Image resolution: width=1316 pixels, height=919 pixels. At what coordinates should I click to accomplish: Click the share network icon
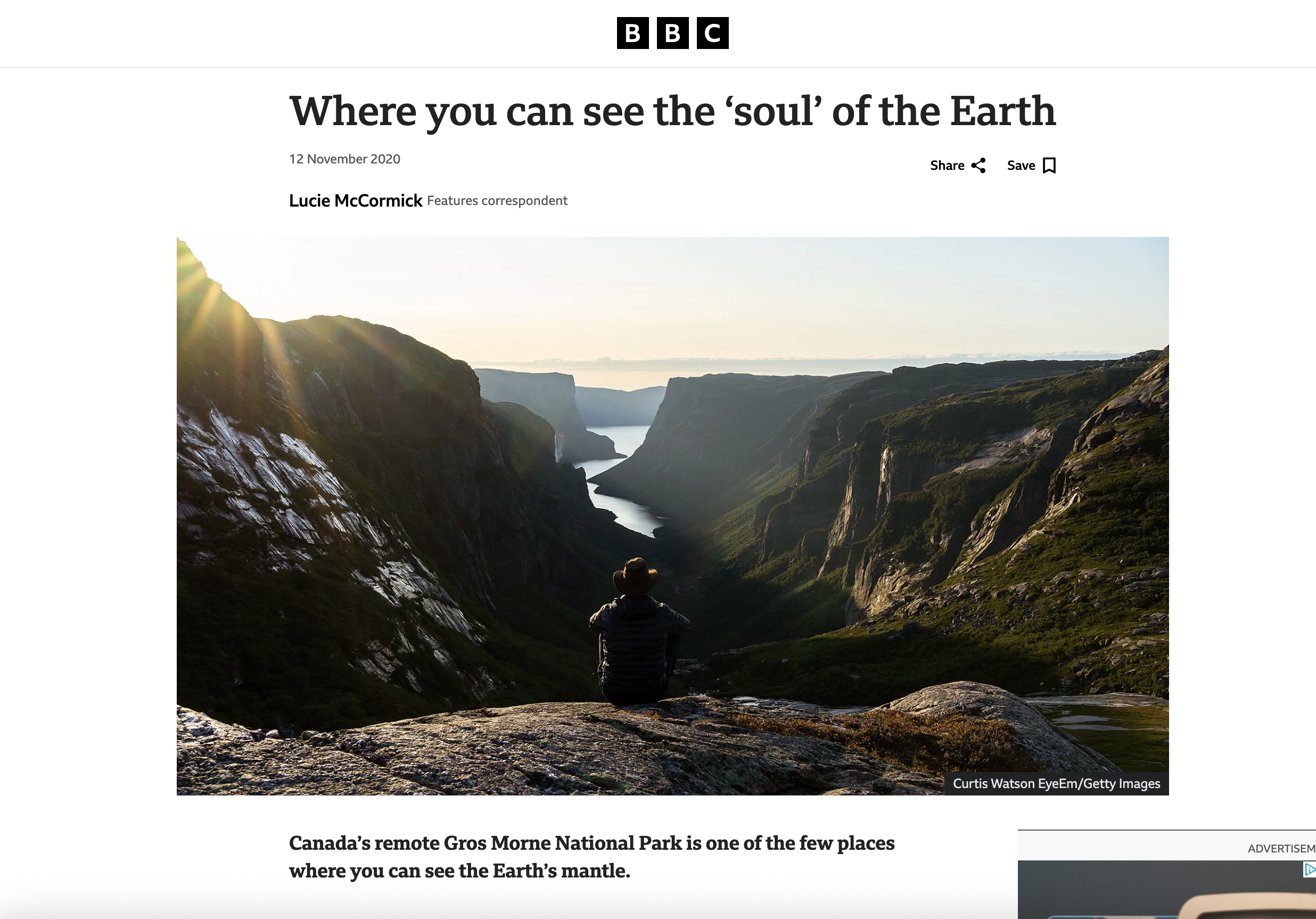point(978,166)
